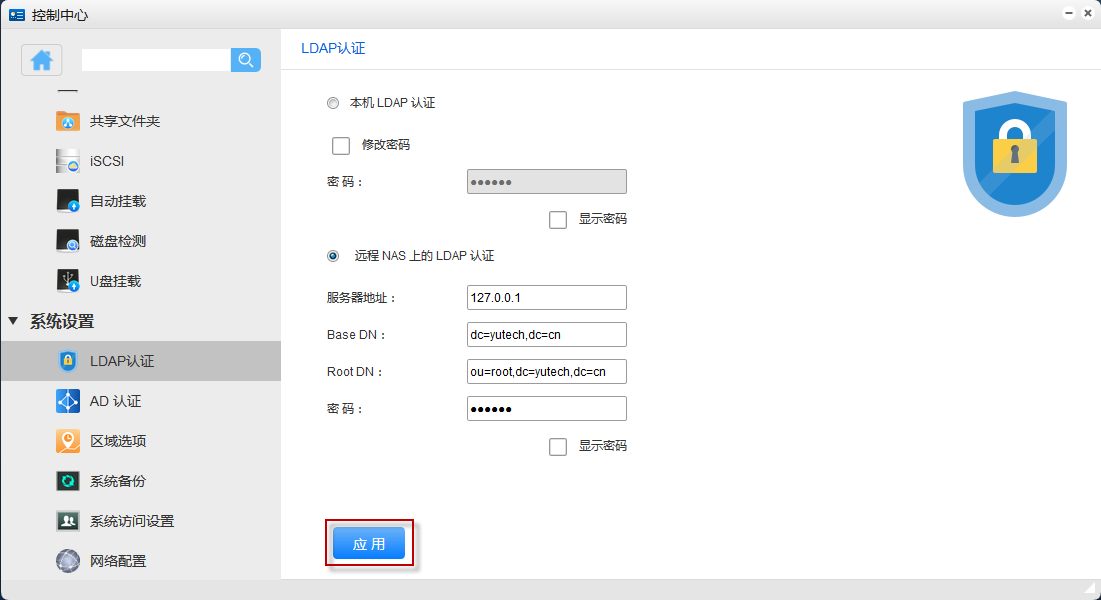Image resolution: width=1101 pixels, height=600 pixels.
Task: Select remote NAS LDAP authentication radio
Action: click(x=333, y=256)
